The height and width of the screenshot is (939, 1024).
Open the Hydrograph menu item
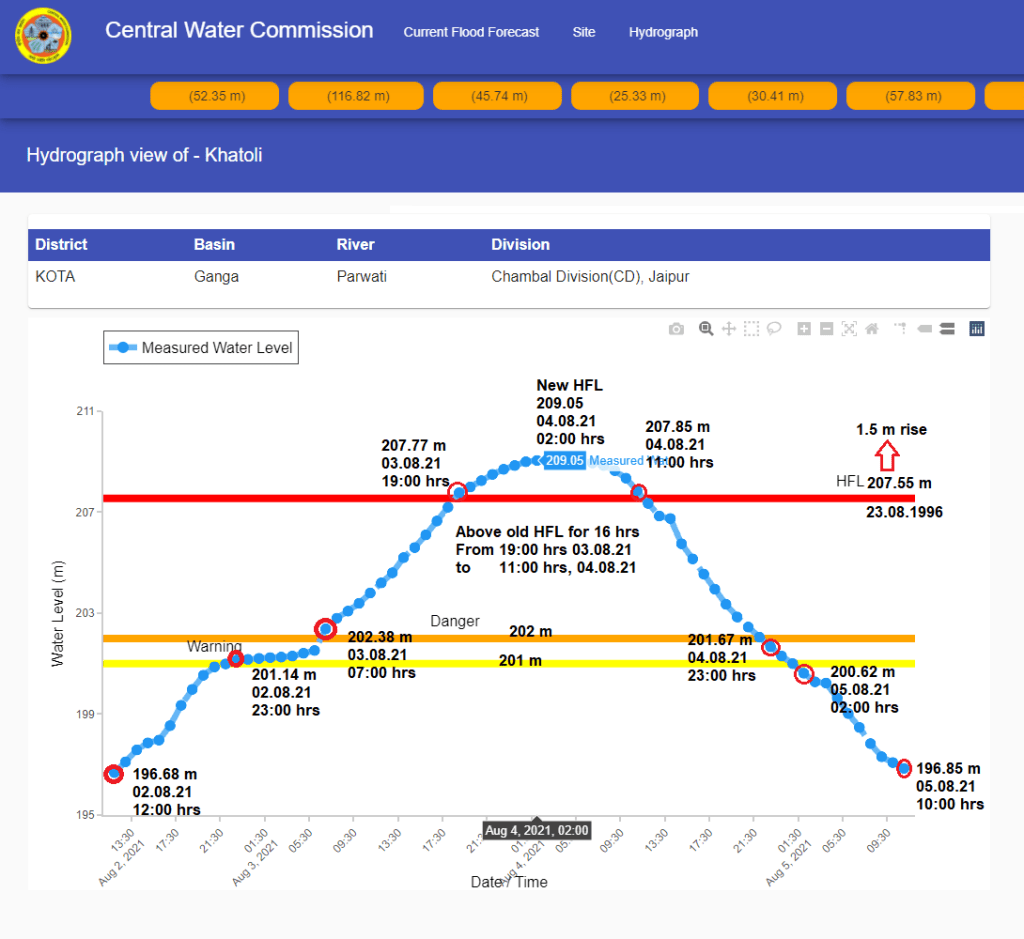pyautogui.click(x=663, y=32)
